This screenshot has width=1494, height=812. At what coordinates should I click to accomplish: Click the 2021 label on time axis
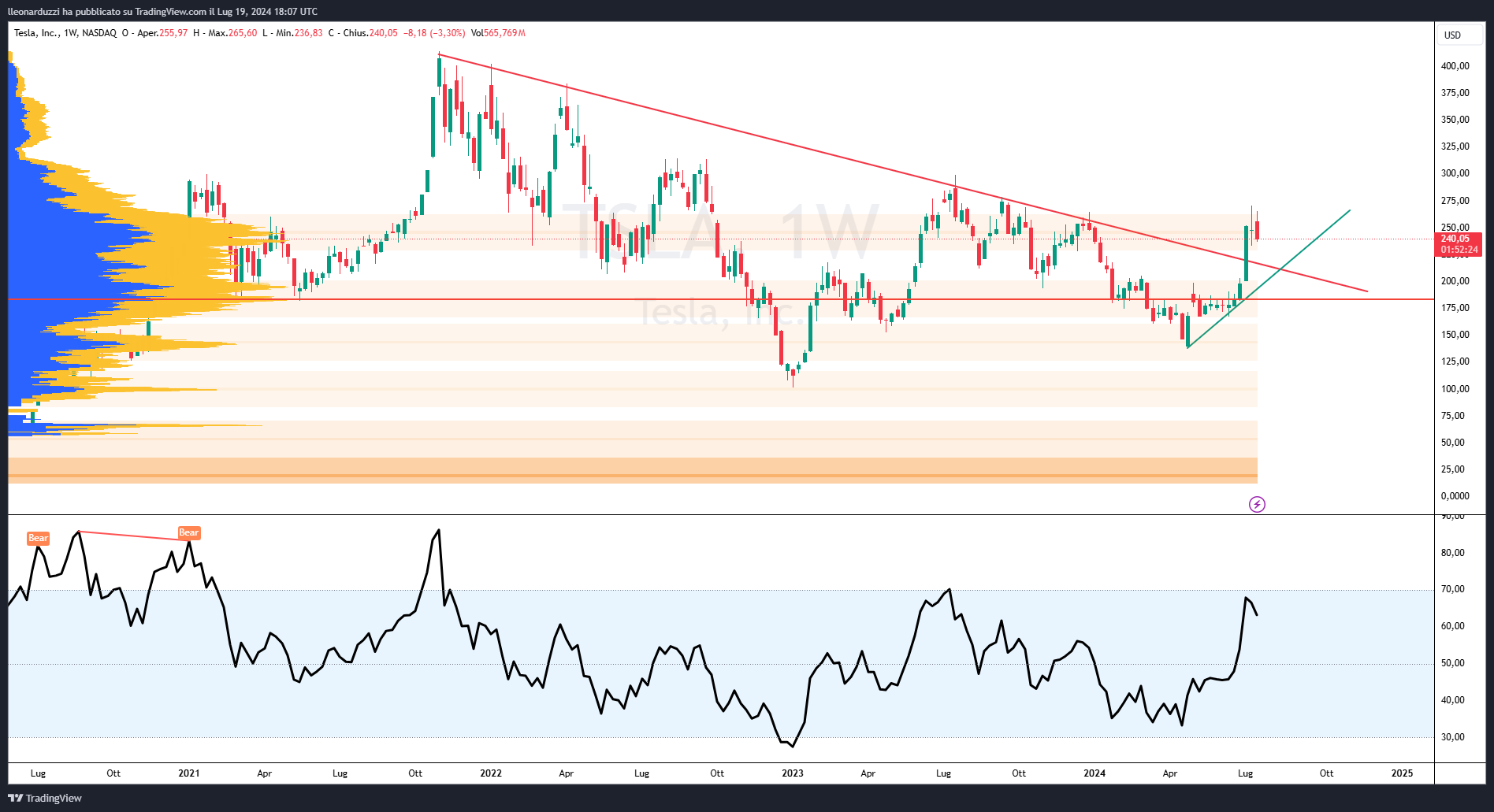click(189, 773)
